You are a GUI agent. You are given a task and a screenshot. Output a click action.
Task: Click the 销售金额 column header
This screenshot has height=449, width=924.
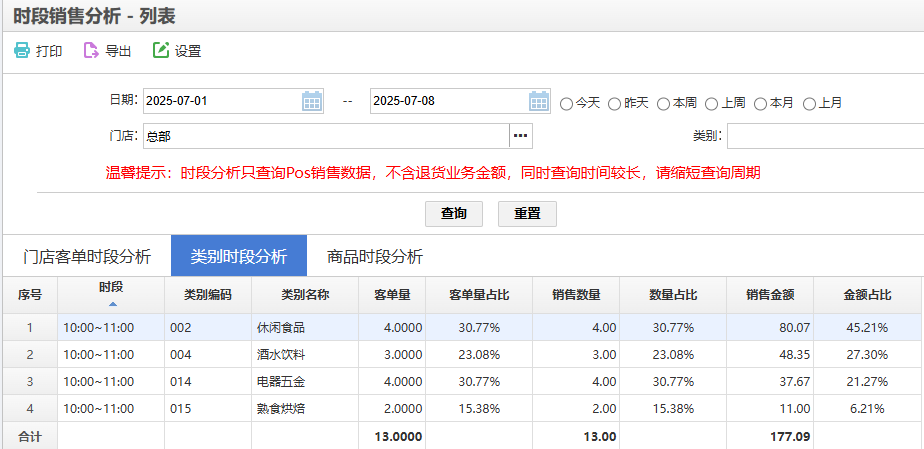coord(770,295)
